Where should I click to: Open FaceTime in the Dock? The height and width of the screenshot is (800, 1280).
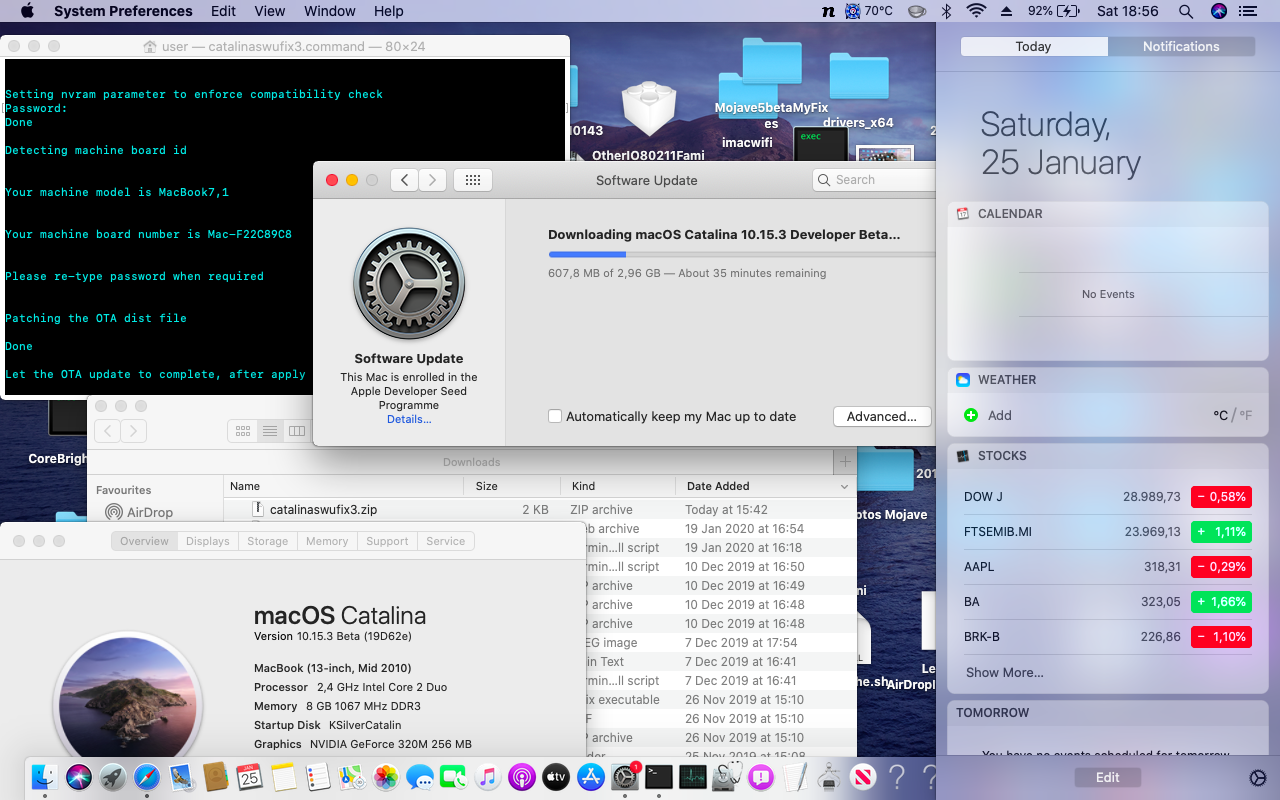coord(454,777)
